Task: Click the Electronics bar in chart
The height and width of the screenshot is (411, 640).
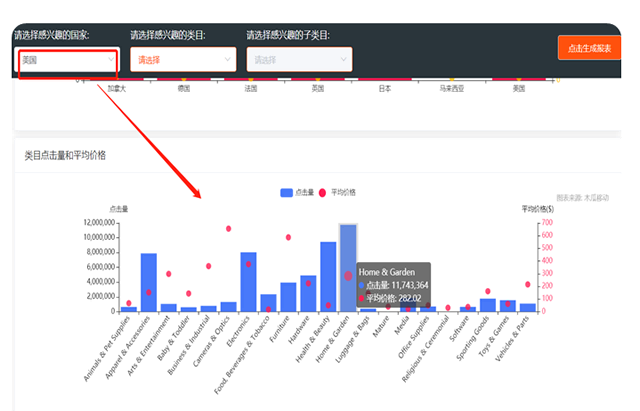Action: 248,282
